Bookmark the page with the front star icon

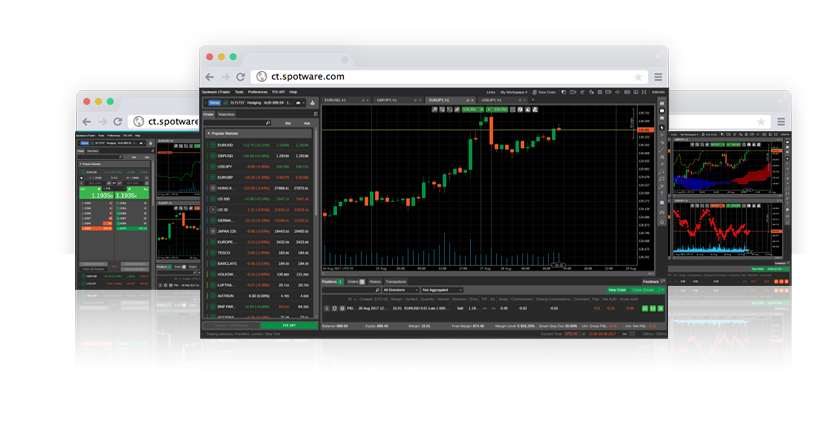coord(638,77)
